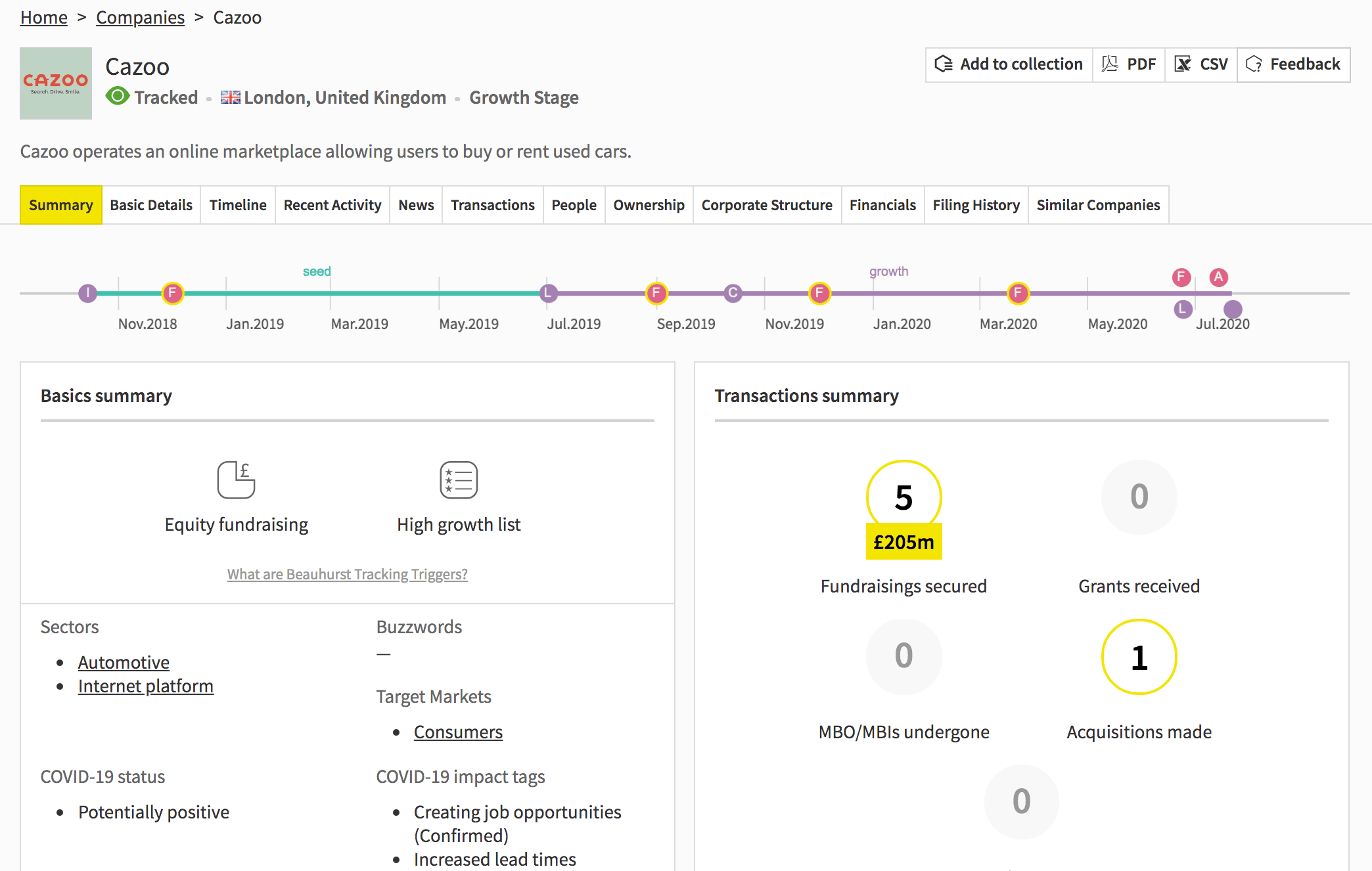Click the Equity fundraising trigger icon
The height and width of the screenshot is (871, 1372).
(236, 480)
